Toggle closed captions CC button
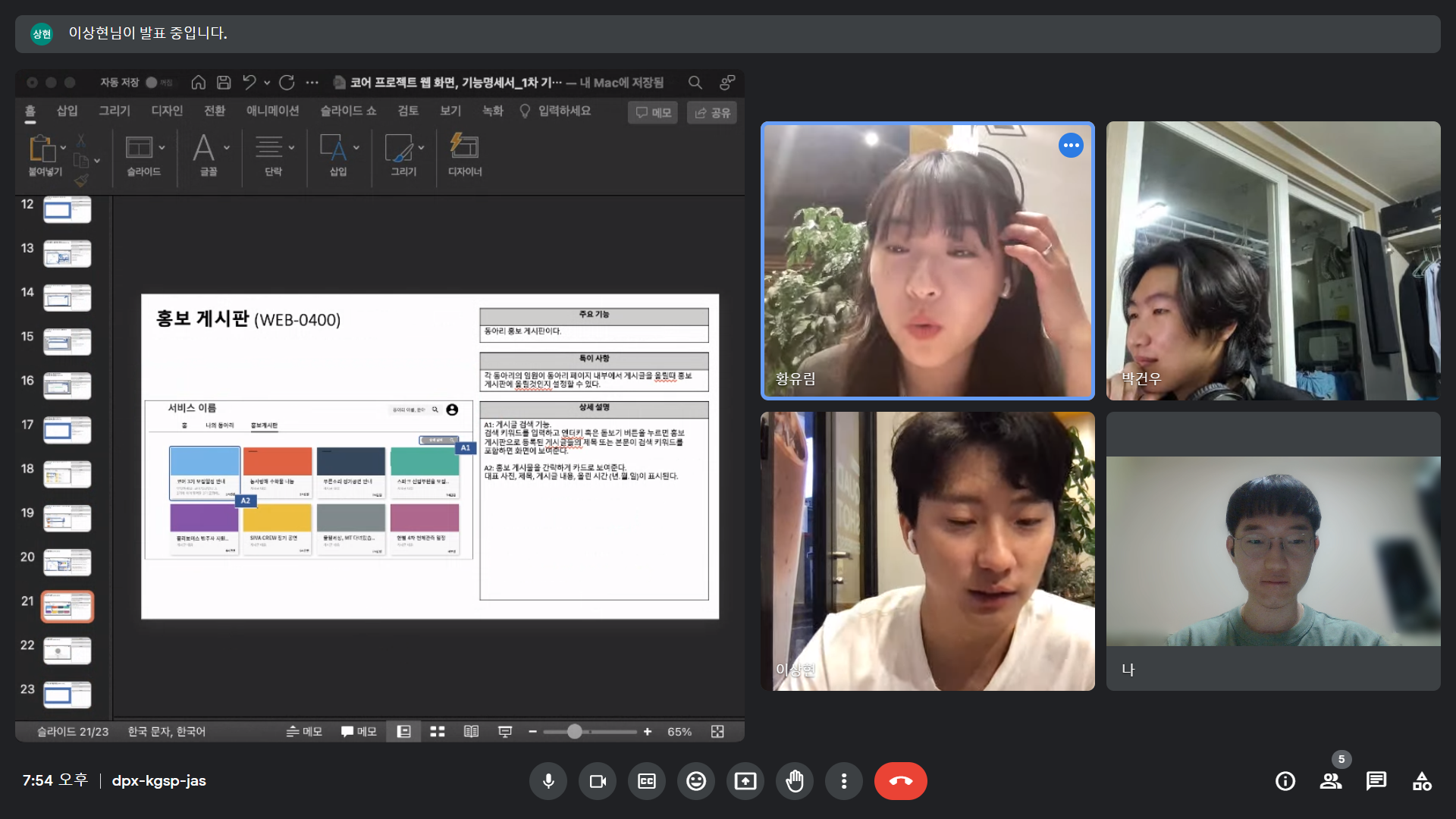The height and width of the screenshot is (819, 1456). (647, 781)
